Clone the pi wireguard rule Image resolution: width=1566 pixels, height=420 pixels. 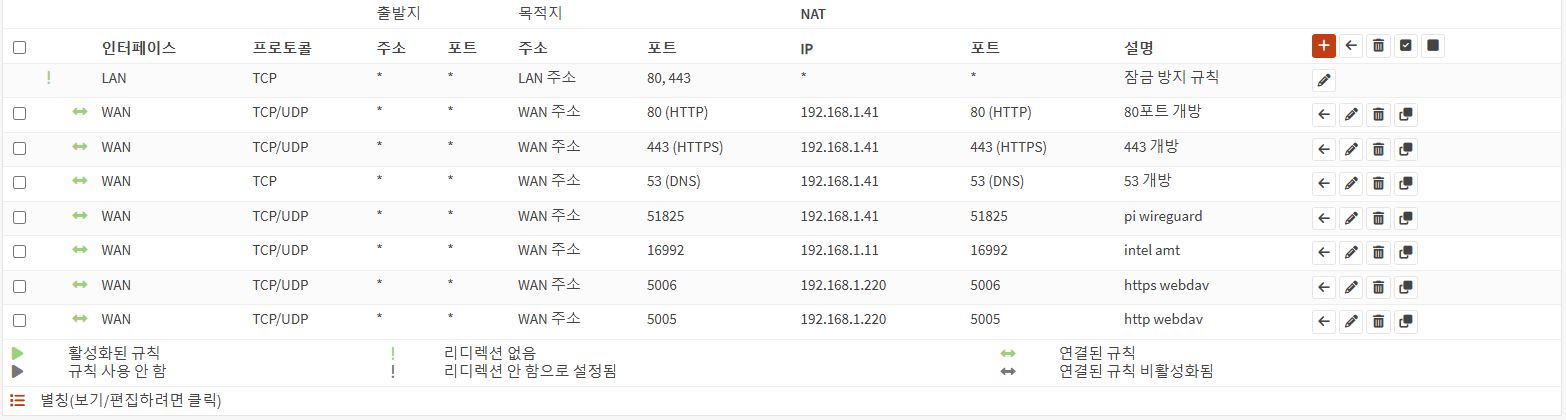pyautogui.click(x=1406, y=218)
